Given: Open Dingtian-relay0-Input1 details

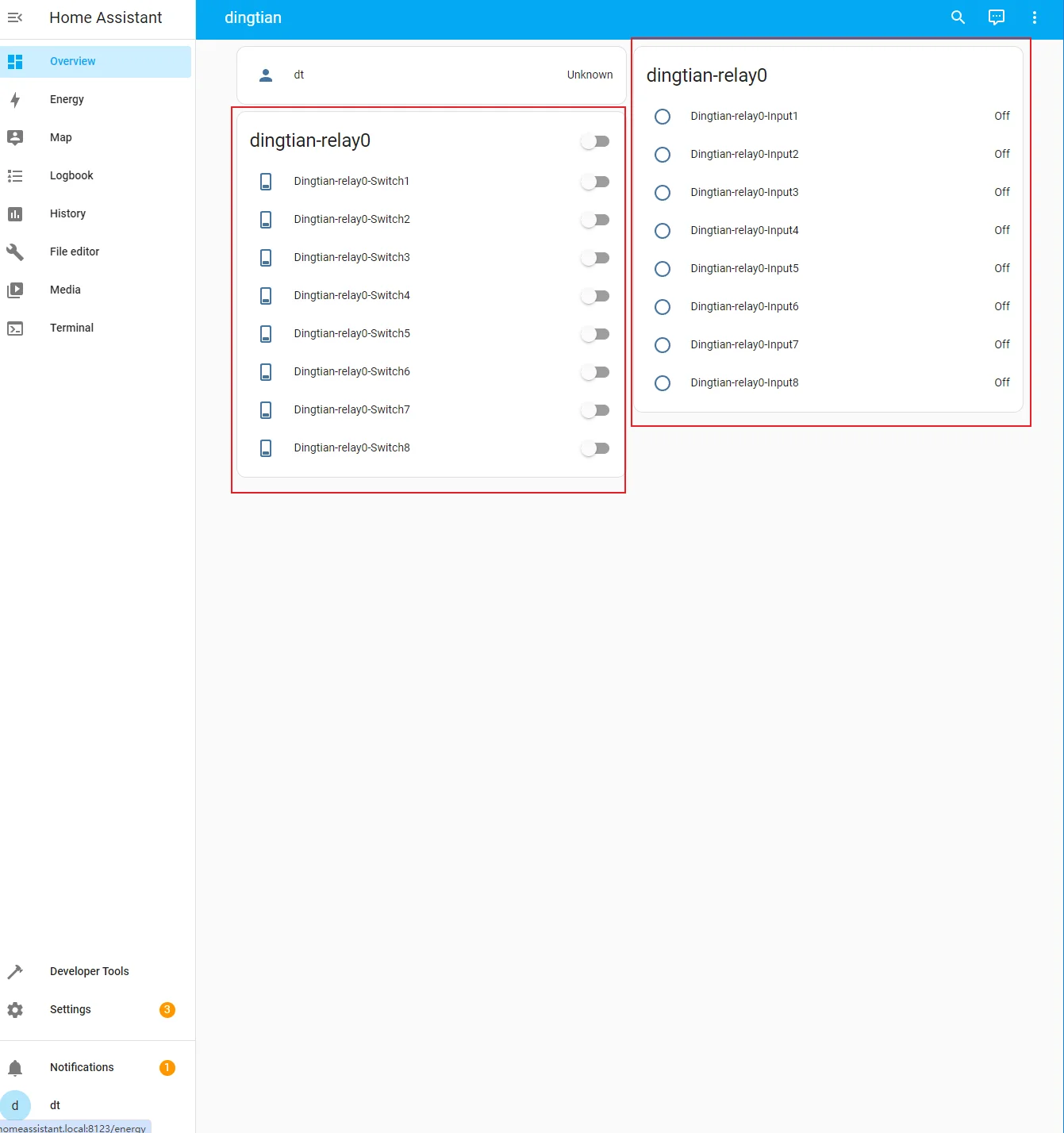Looking at the screenshot, I should coord(743,116).
